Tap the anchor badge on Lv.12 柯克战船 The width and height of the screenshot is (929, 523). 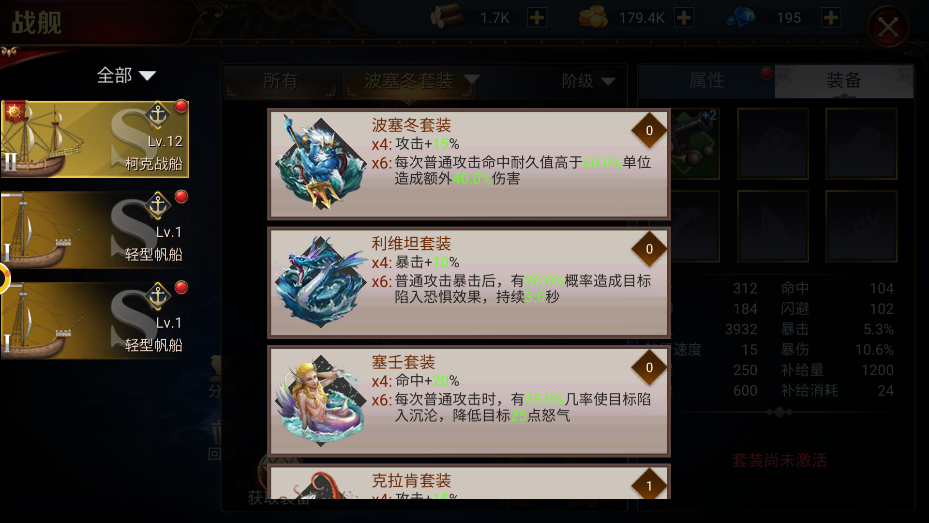[x=158, y=114]
